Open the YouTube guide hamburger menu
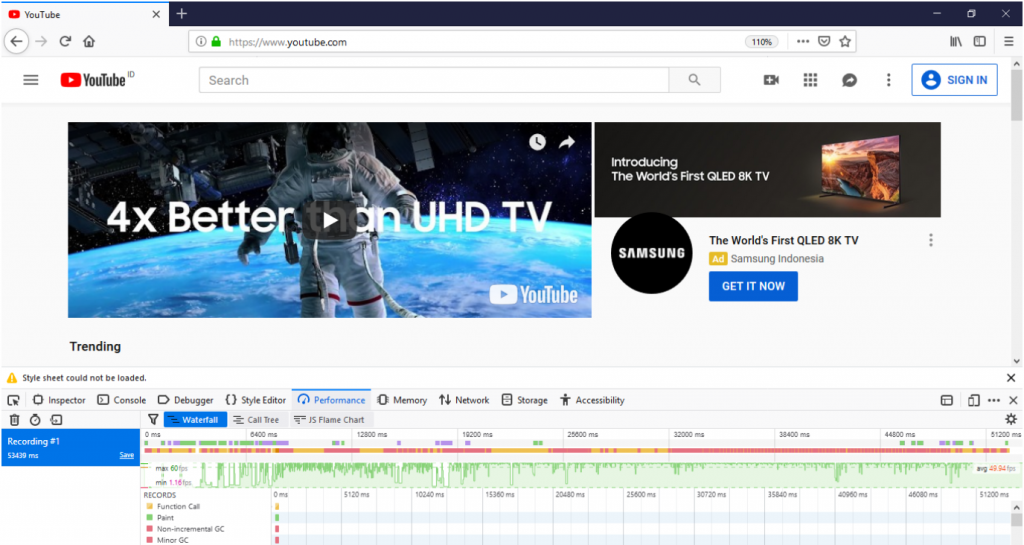This screenshot has width=1024, height=545. coord(31,80)
